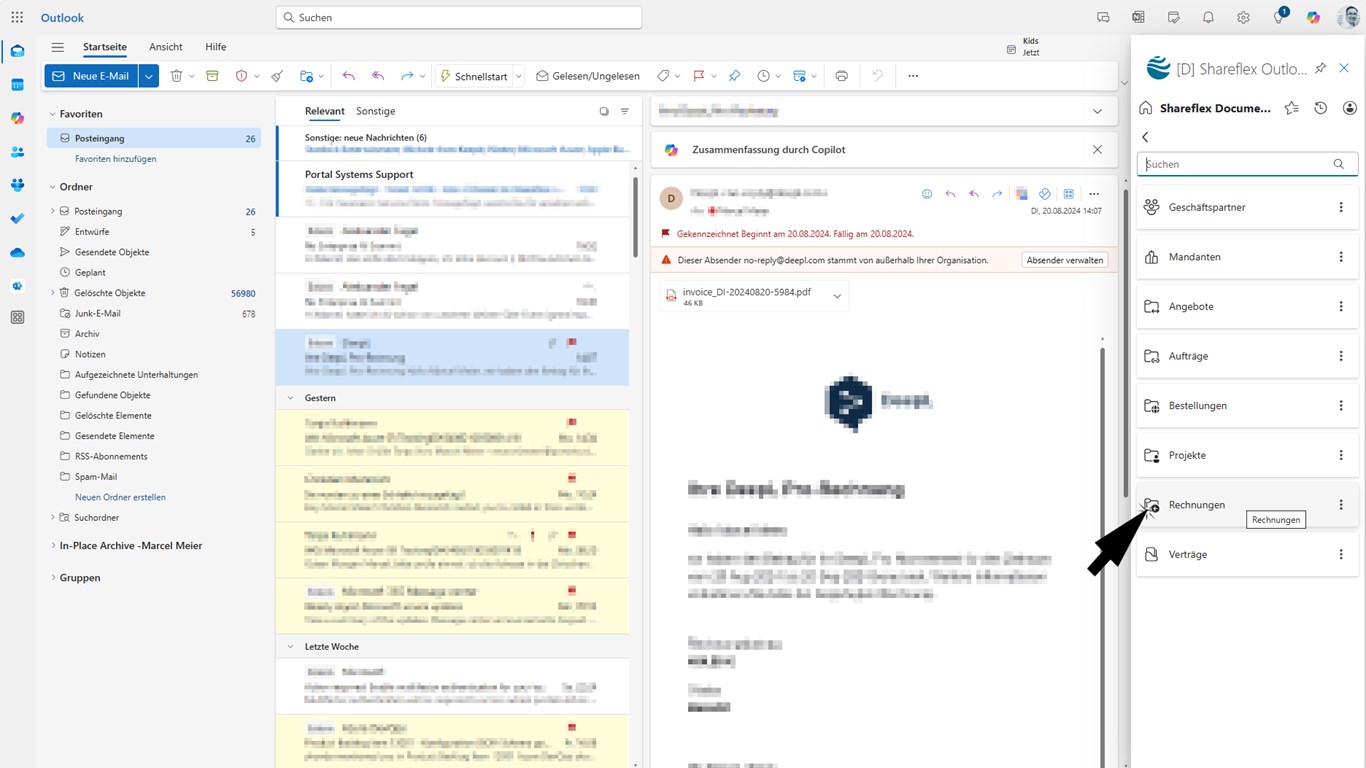Collapse the Letzte Woche message group
The width and height of the screenshot is (1366, 768).
click(x=291, y=647)
